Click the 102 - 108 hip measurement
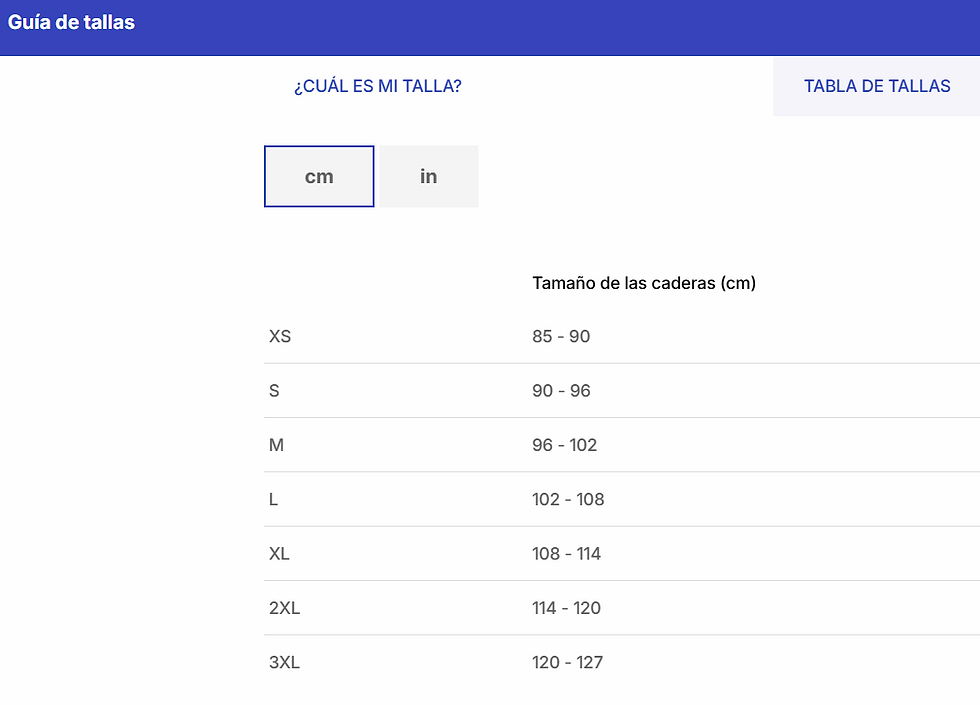This screenshot has height=705, width=980. 568,499
